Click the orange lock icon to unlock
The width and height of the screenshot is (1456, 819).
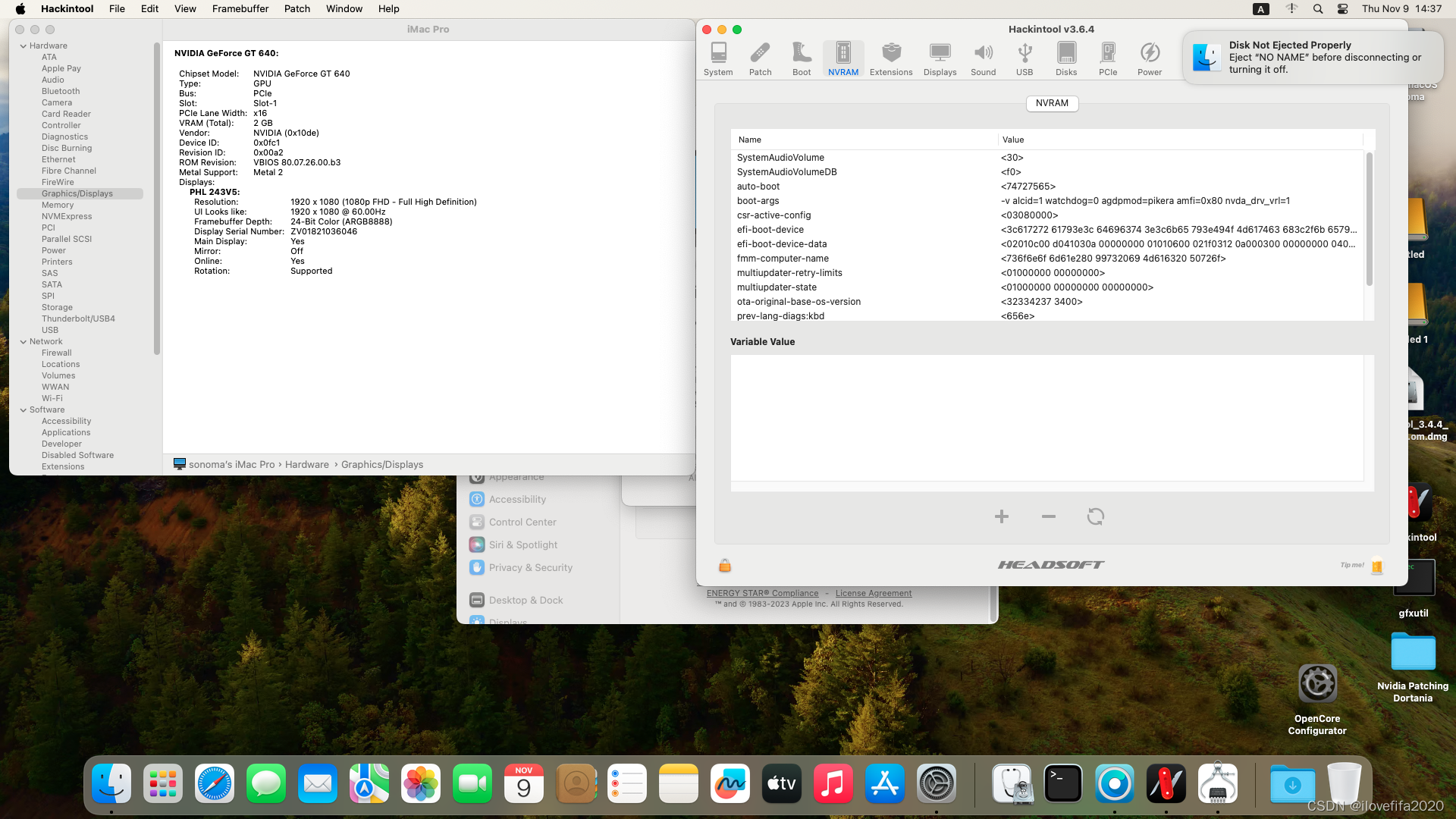725,566
